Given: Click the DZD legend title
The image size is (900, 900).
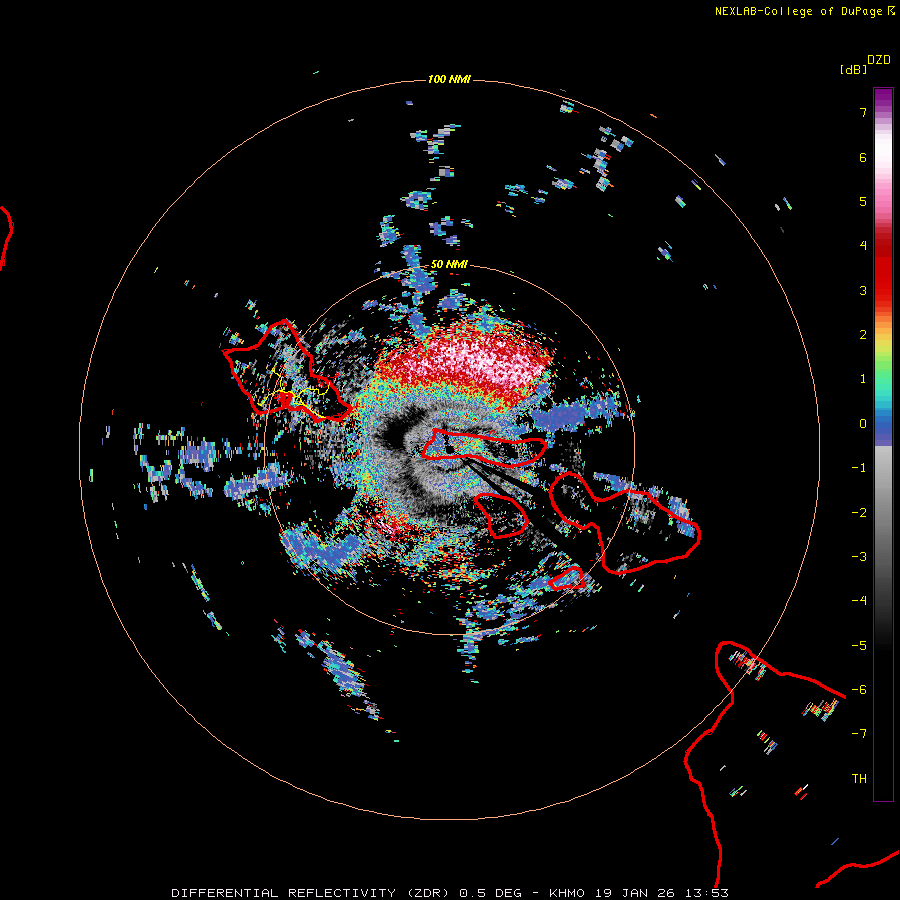Looking at the screenshot, I should click(879, 60).
